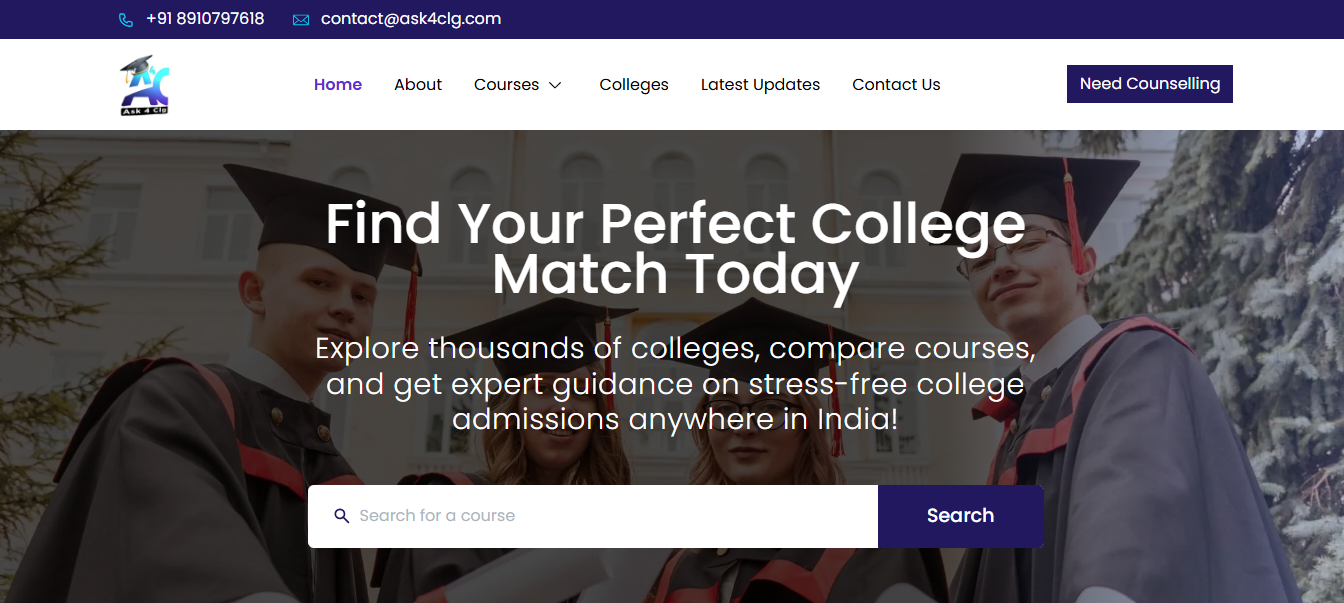Click the magnifier icon in search box

click(x=341, y=516)
